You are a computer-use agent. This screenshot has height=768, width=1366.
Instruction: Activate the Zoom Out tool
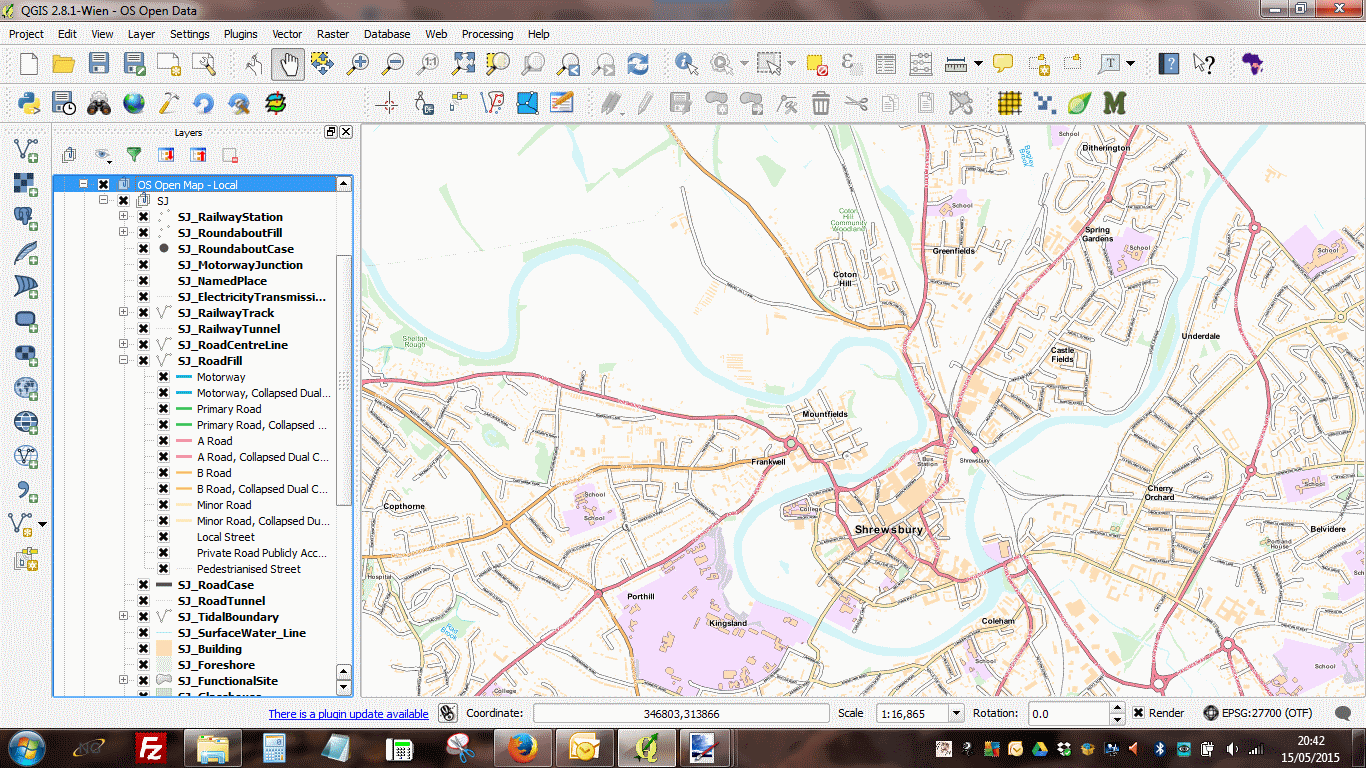[x=393, y=64]
